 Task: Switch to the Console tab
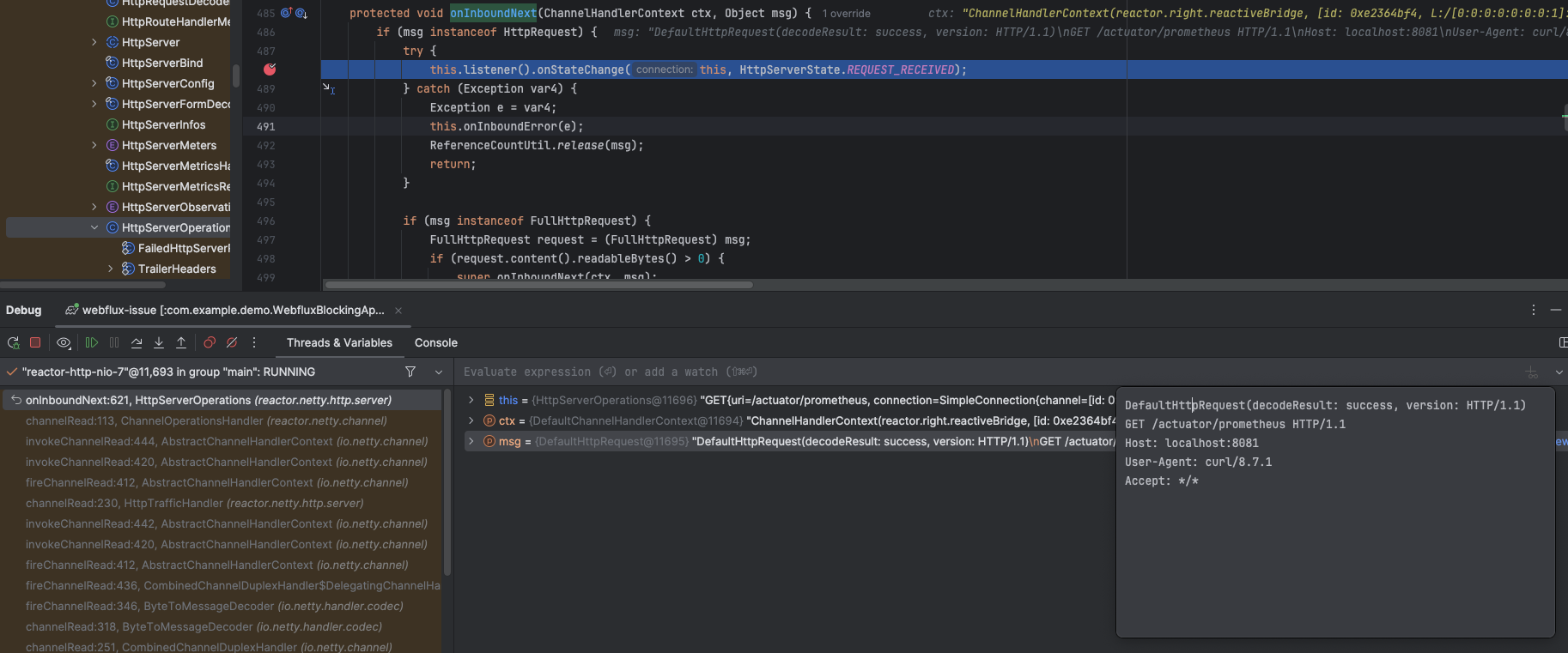click(x=436, y=342)
